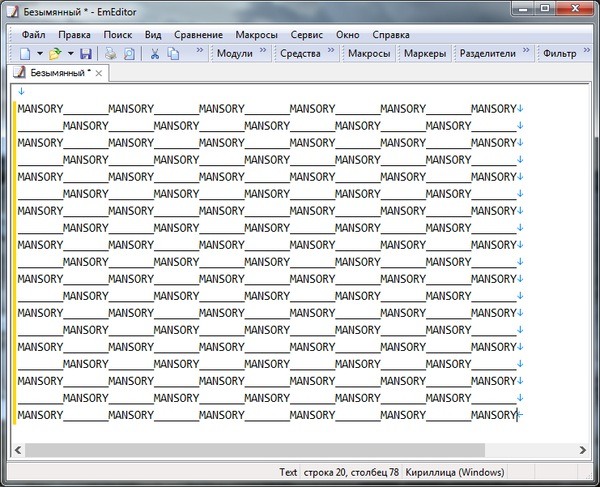
Task: Save the document with the floppy icon
Action: pos(86,53)
